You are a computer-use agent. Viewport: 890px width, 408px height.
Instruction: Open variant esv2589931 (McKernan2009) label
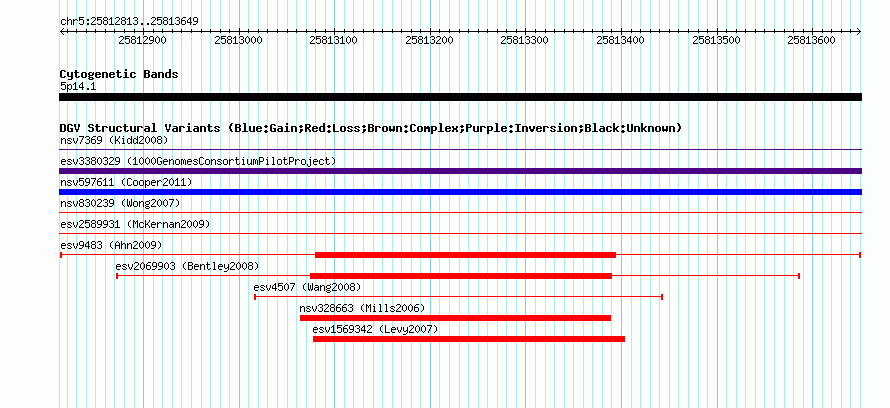(x=135, y=224)
